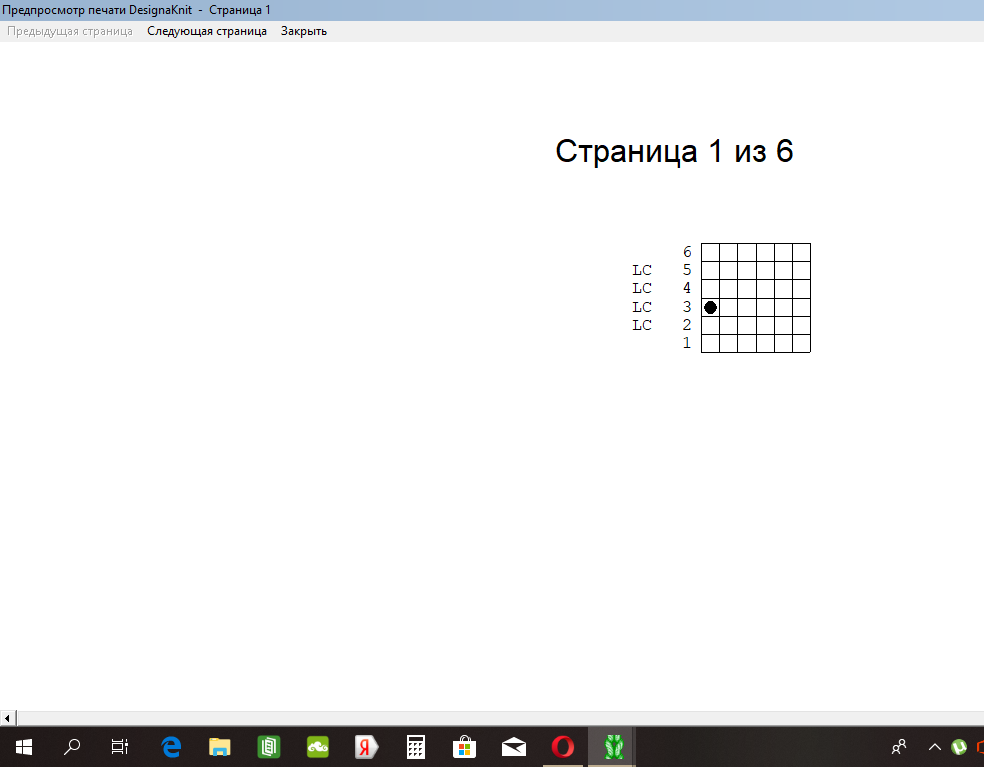The image size is (984, 767).
Task: Open the Windows Start menu
Action: tap(24, 747)
